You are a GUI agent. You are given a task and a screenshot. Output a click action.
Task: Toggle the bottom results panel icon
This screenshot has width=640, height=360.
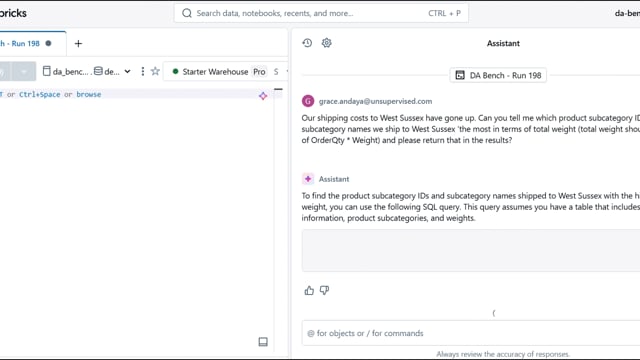coord(263,342)
